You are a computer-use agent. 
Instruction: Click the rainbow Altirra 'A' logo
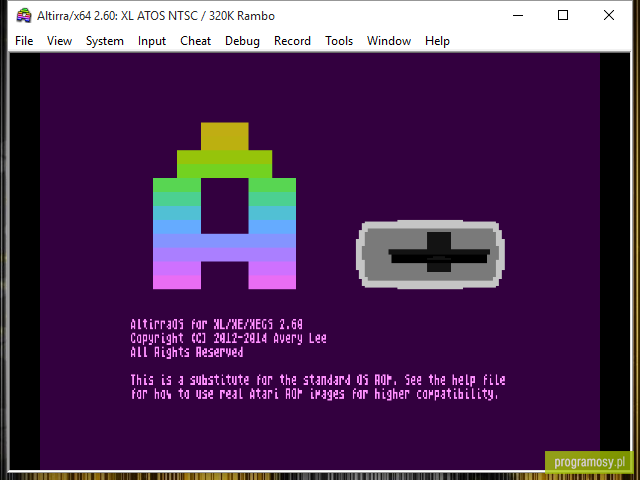pos(224,206)
